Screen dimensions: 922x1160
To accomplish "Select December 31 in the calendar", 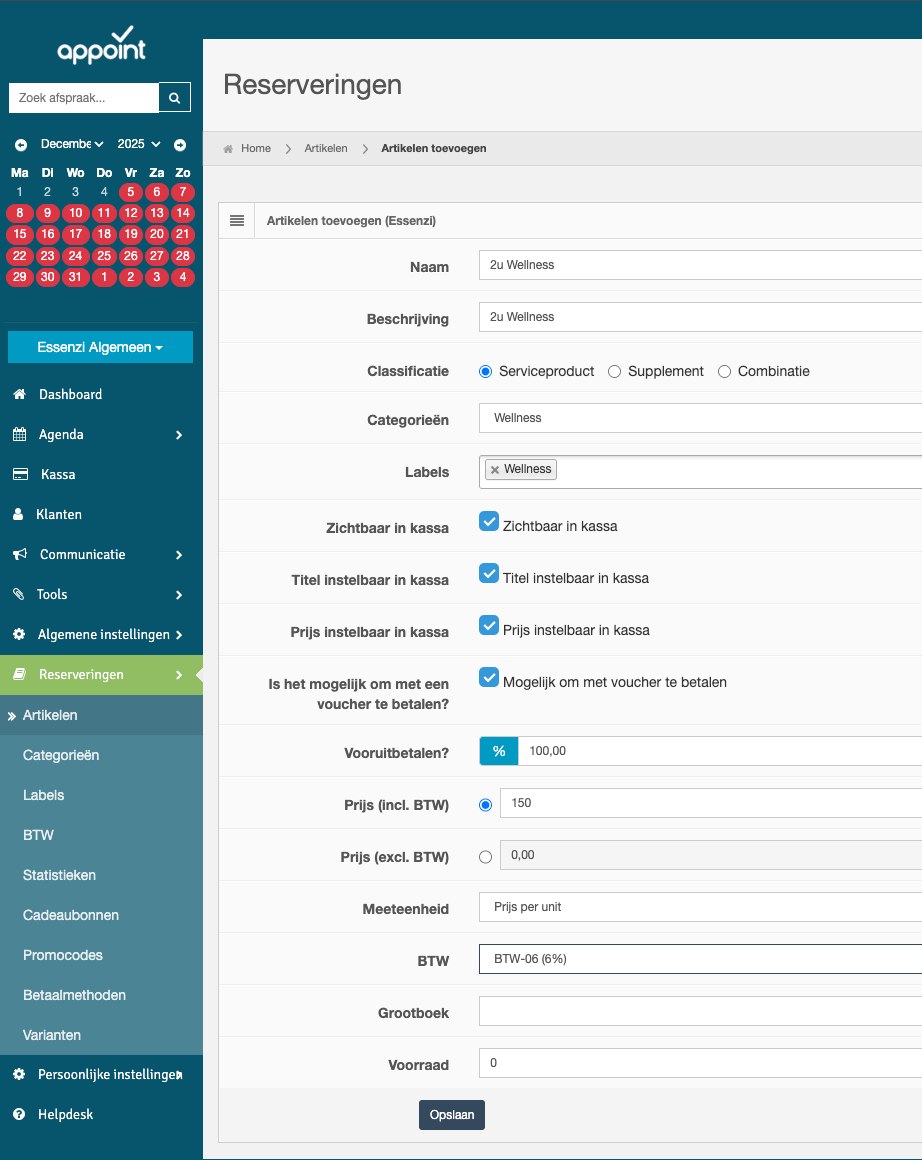I will tap(75, 277).
